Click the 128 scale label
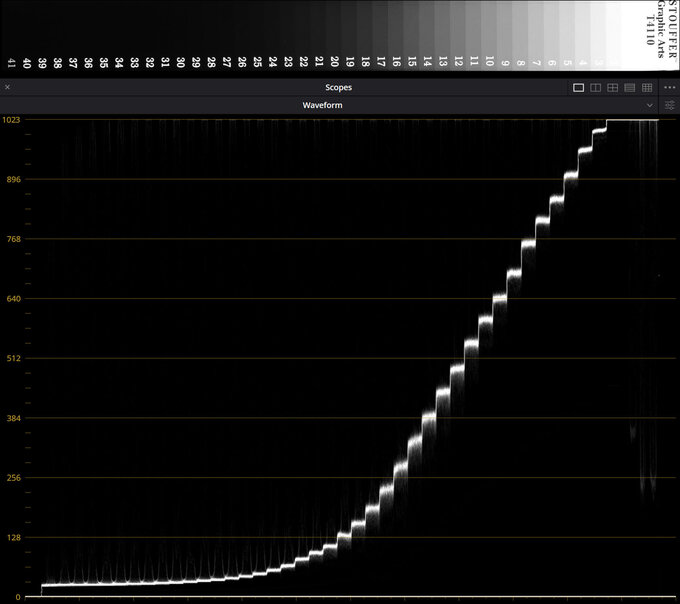The width and height of the screenshot is (680, 604). click(x=14, y=538)
